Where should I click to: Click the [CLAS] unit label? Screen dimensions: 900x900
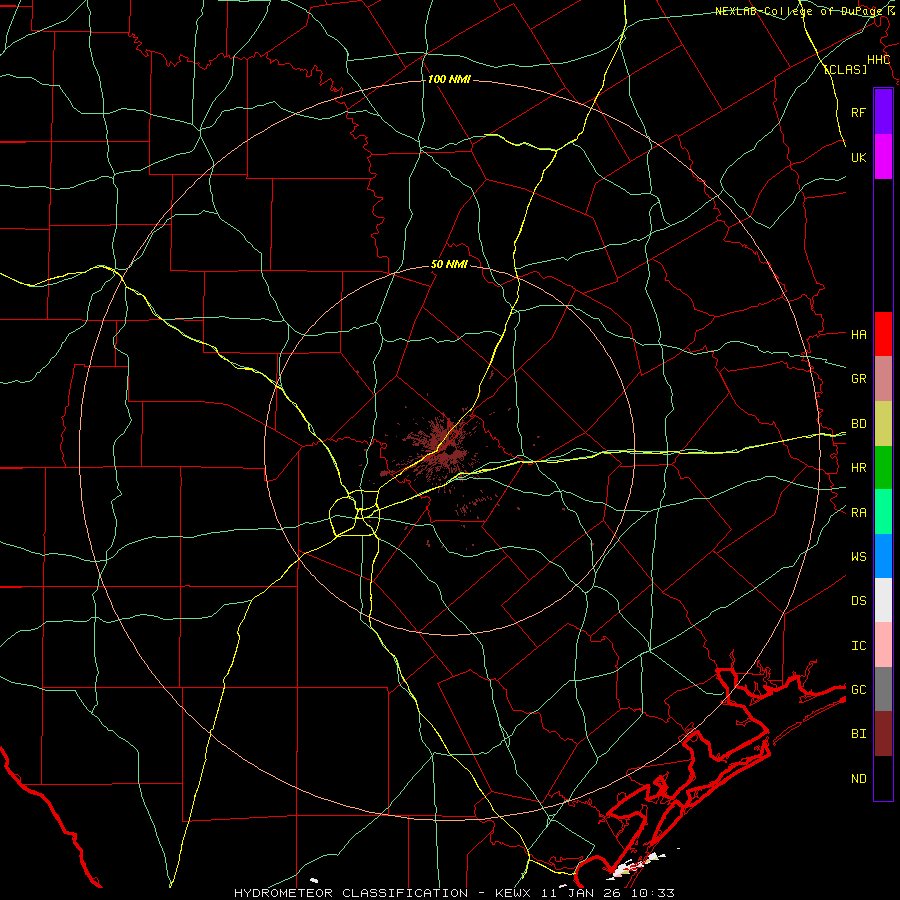[x=845, y=69]
